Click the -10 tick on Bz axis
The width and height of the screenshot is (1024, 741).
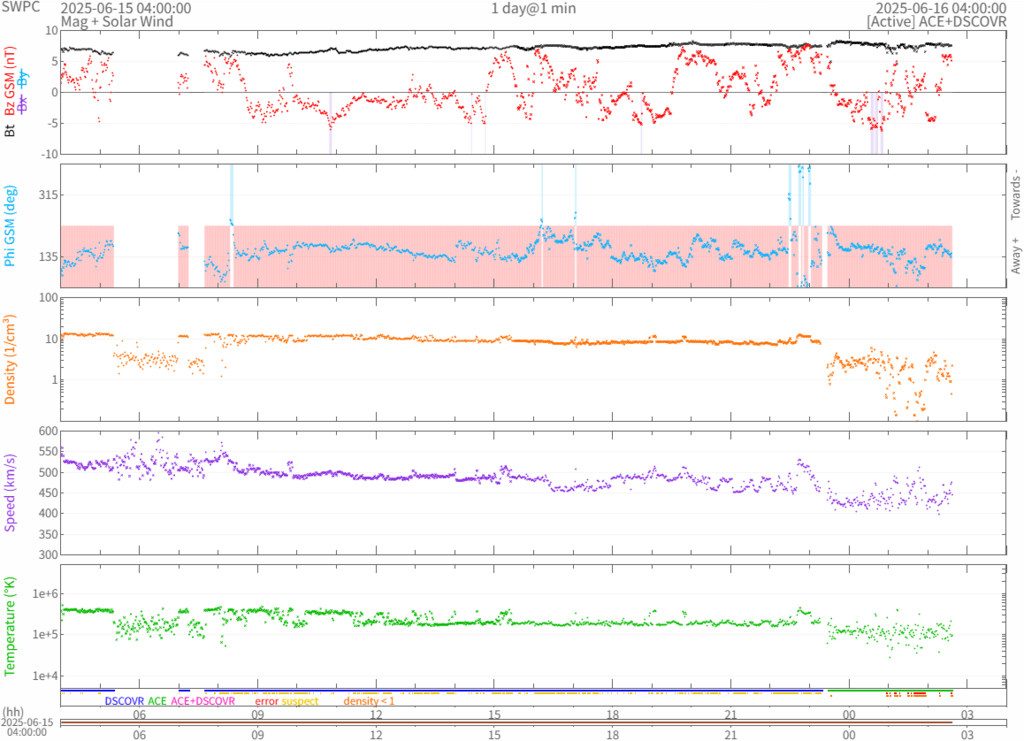(50, 154)
